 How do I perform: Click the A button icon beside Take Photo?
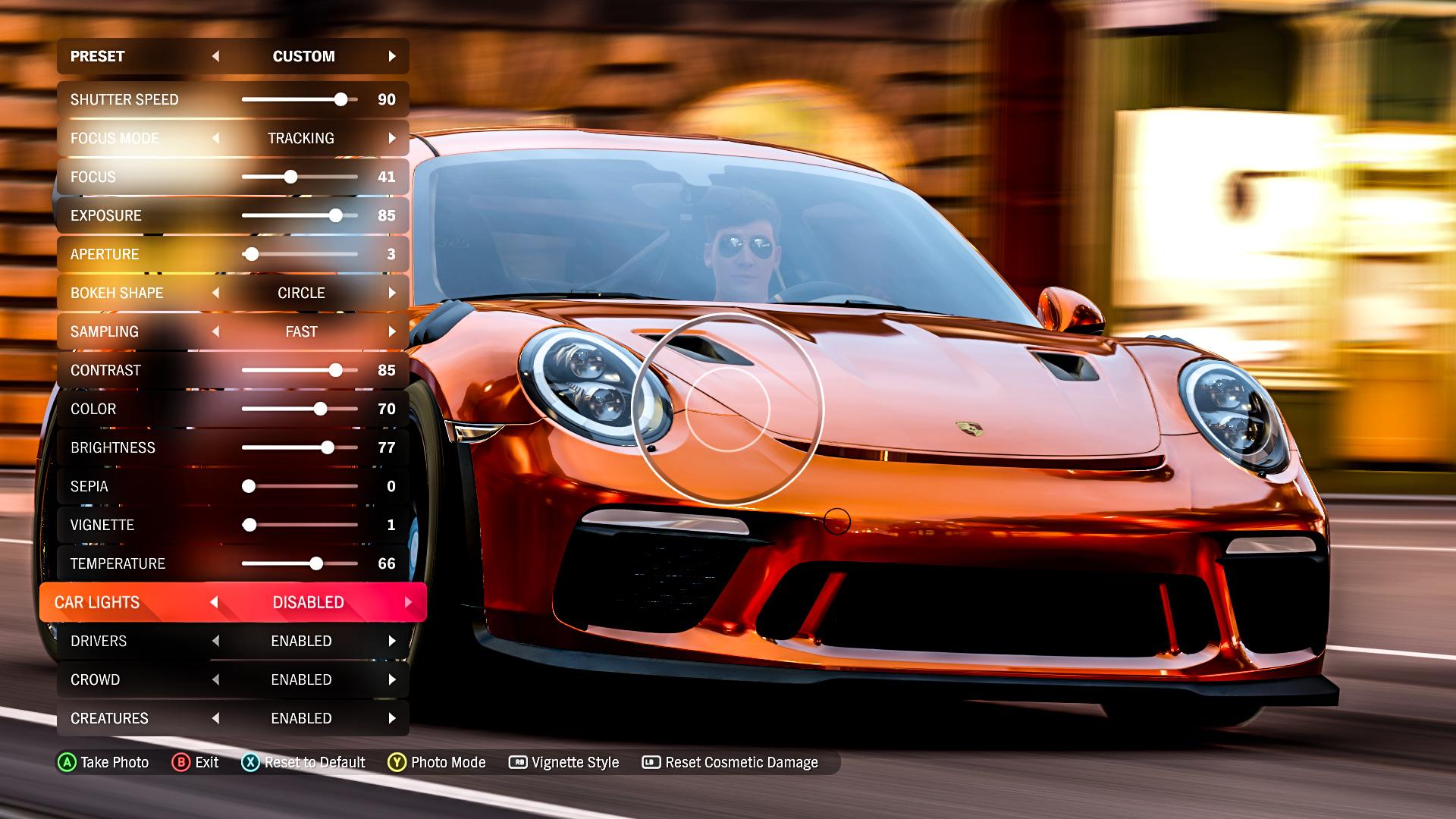click(x=65, y=762)
